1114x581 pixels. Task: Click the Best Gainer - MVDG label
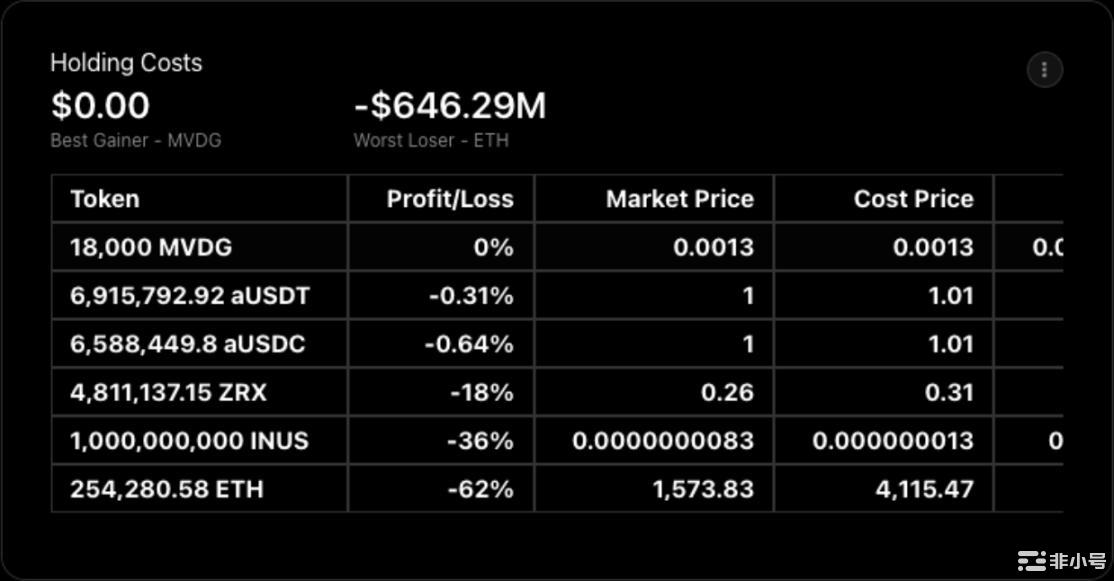point(136,141)
